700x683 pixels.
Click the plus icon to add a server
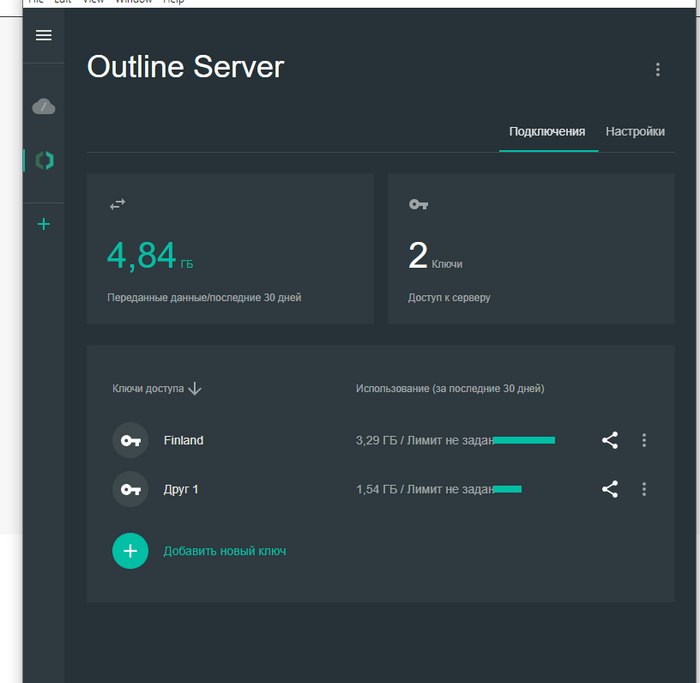[43, 224]
